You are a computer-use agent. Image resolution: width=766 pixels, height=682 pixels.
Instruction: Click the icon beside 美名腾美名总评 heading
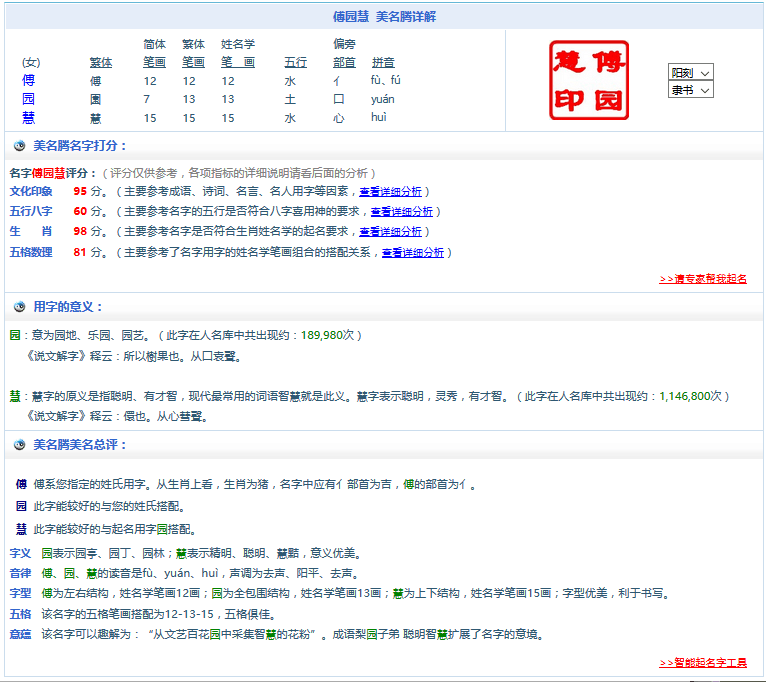click(19, 445)
